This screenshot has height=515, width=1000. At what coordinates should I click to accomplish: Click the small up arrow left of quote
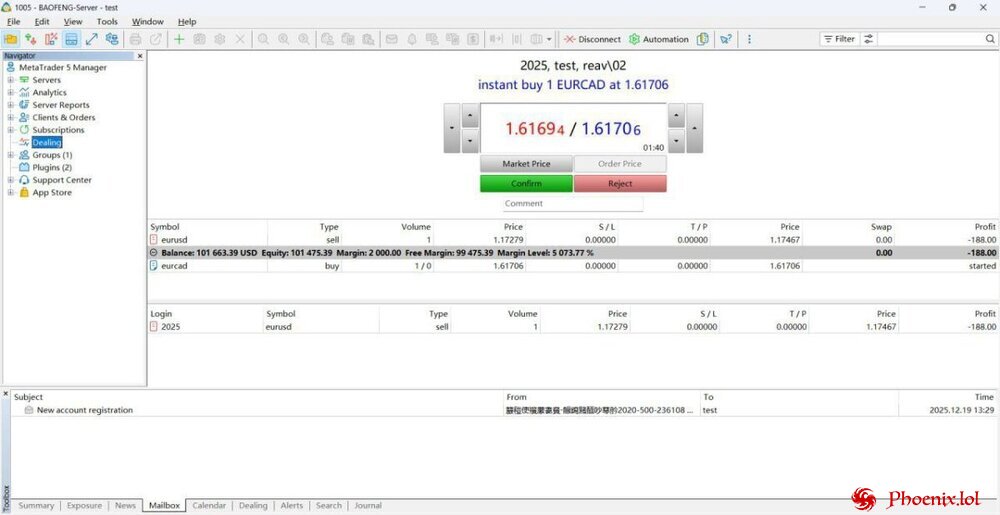point(470,115)
